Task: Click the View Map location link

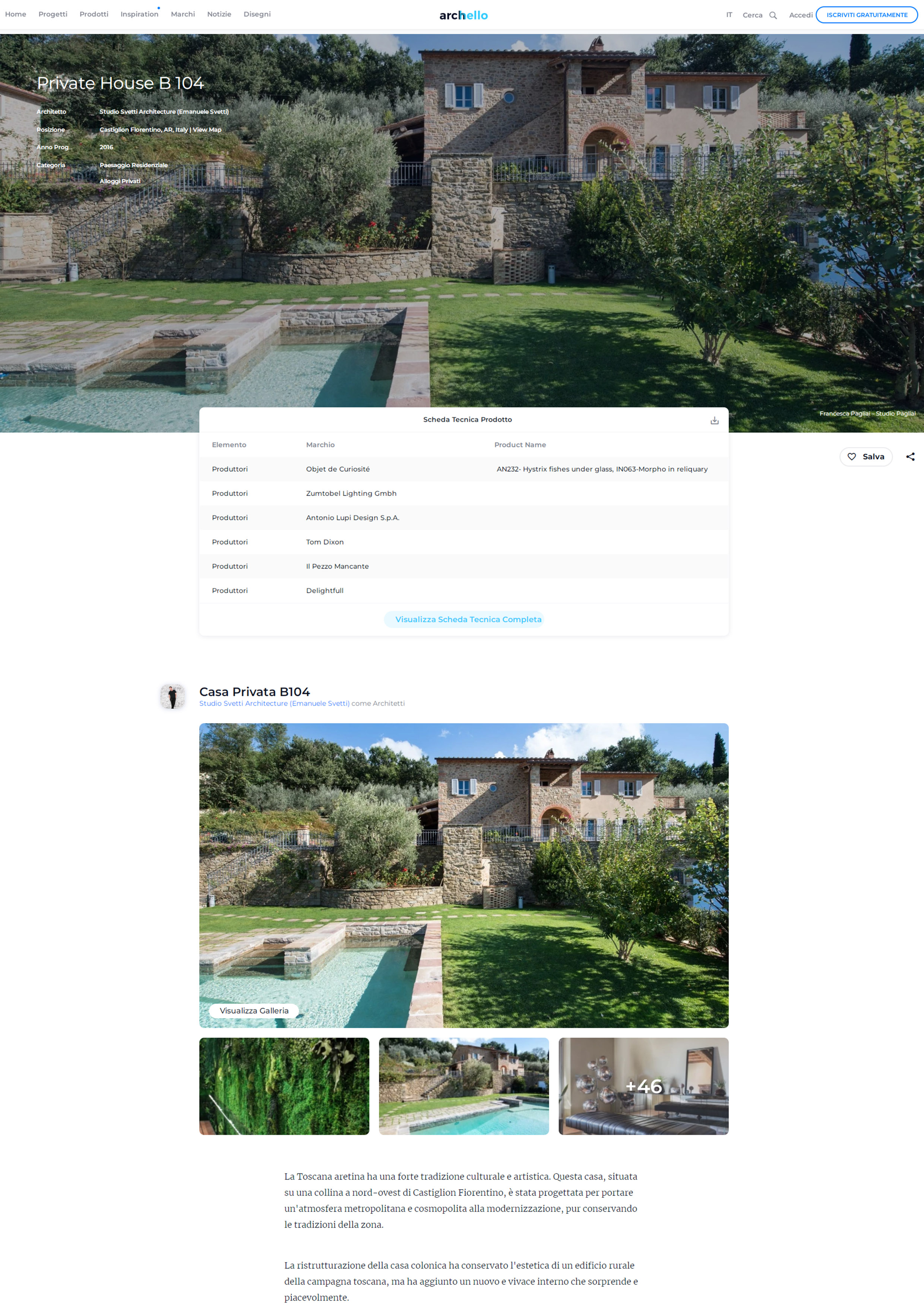Action: pos(207,130)
